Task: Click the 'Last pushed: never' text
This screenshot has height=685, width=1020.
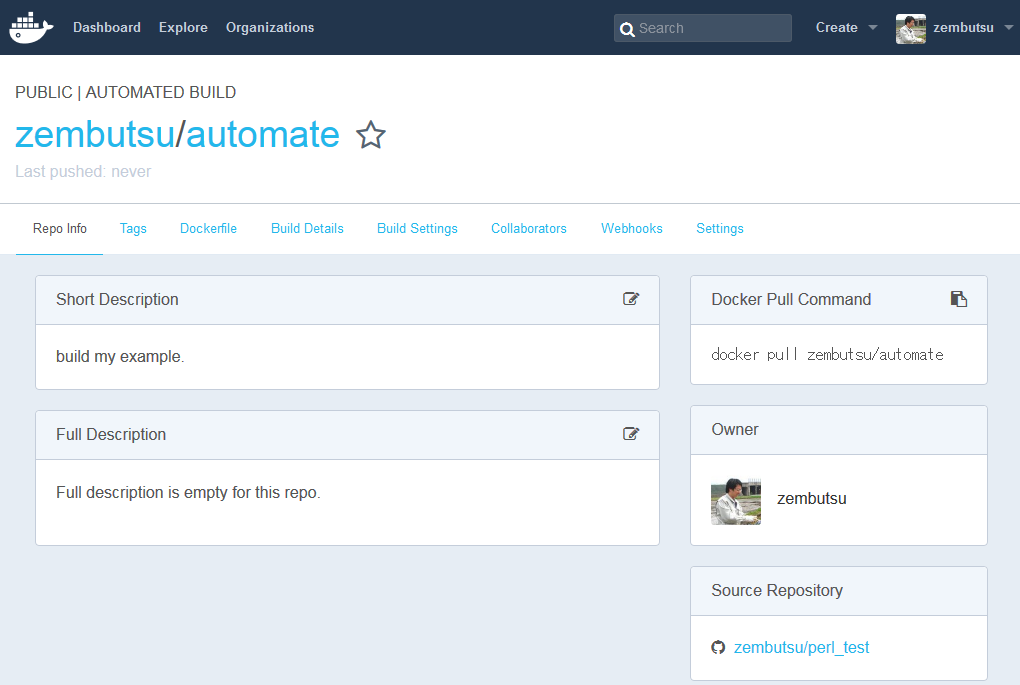Action: click(x=83, y=171)
